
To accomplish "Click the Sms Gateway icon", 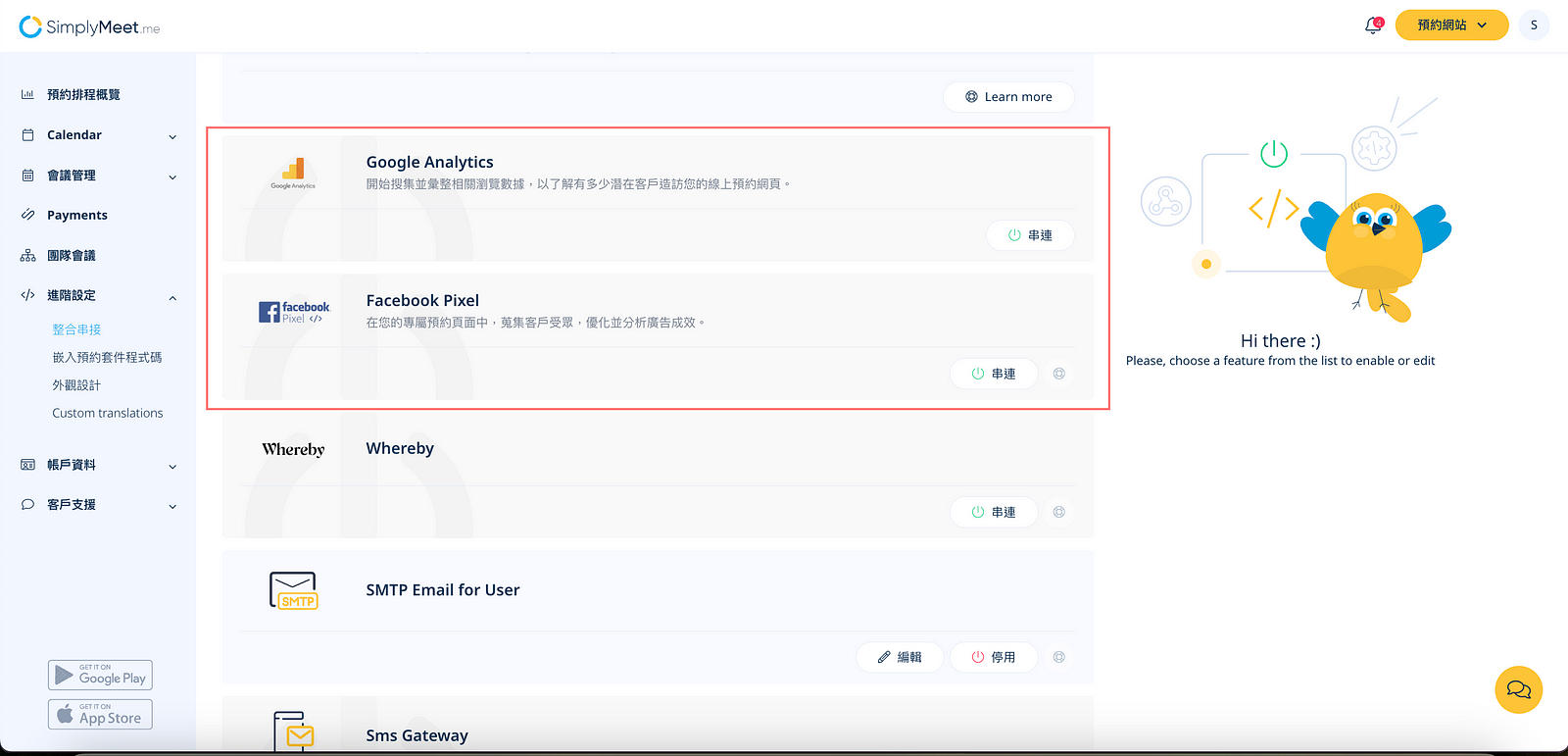I will [293, 731].
